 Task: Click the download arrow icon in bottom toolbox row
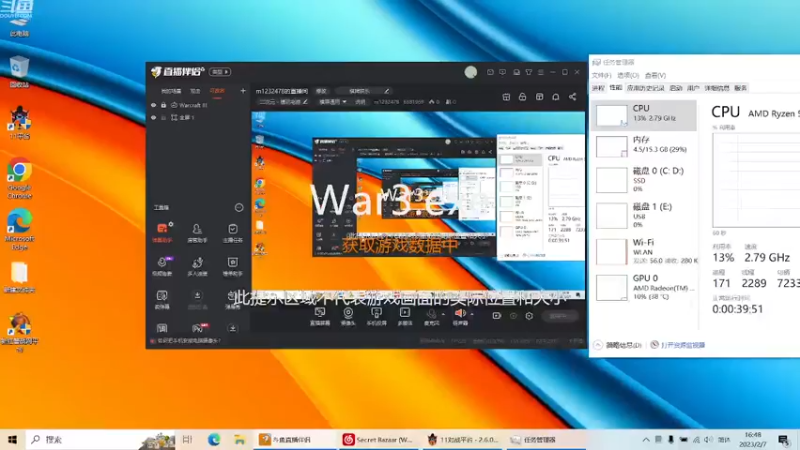click(x=233, y=328)
